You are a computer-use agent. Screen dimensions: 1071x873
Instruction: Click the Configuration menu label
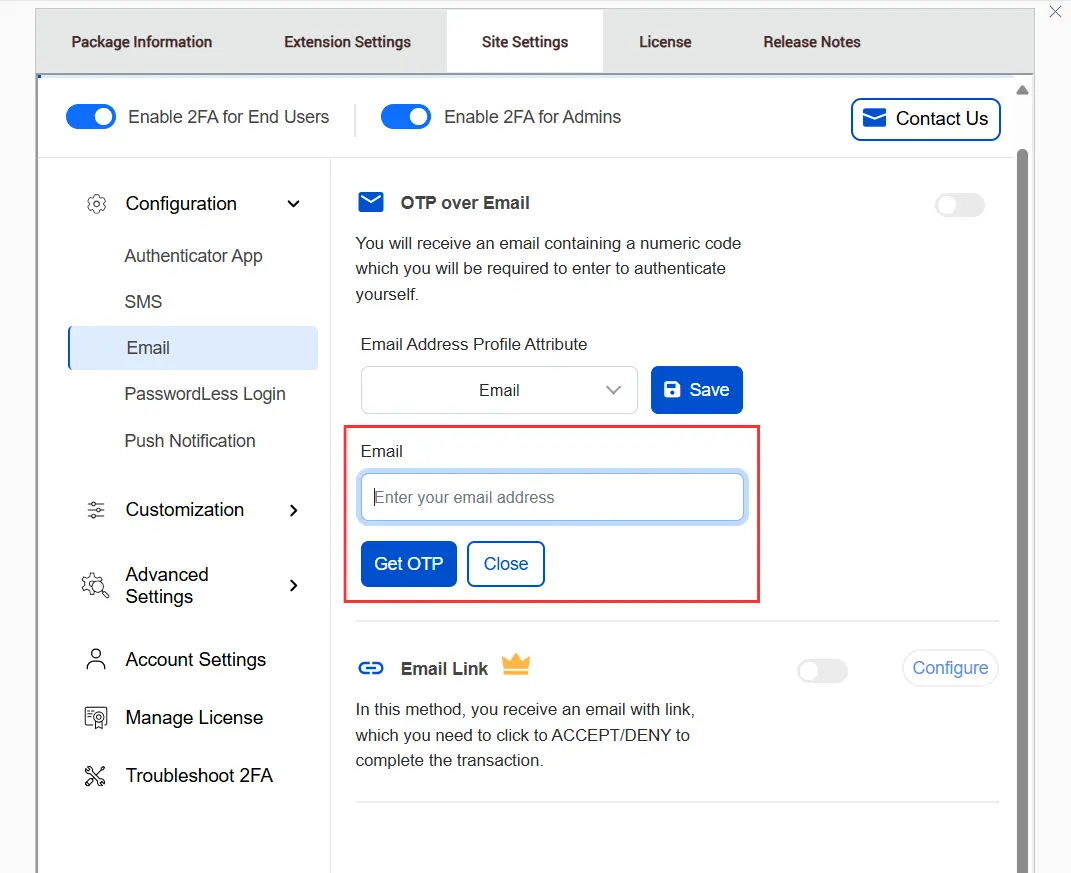pyautogui.click(x=181, y=204)
